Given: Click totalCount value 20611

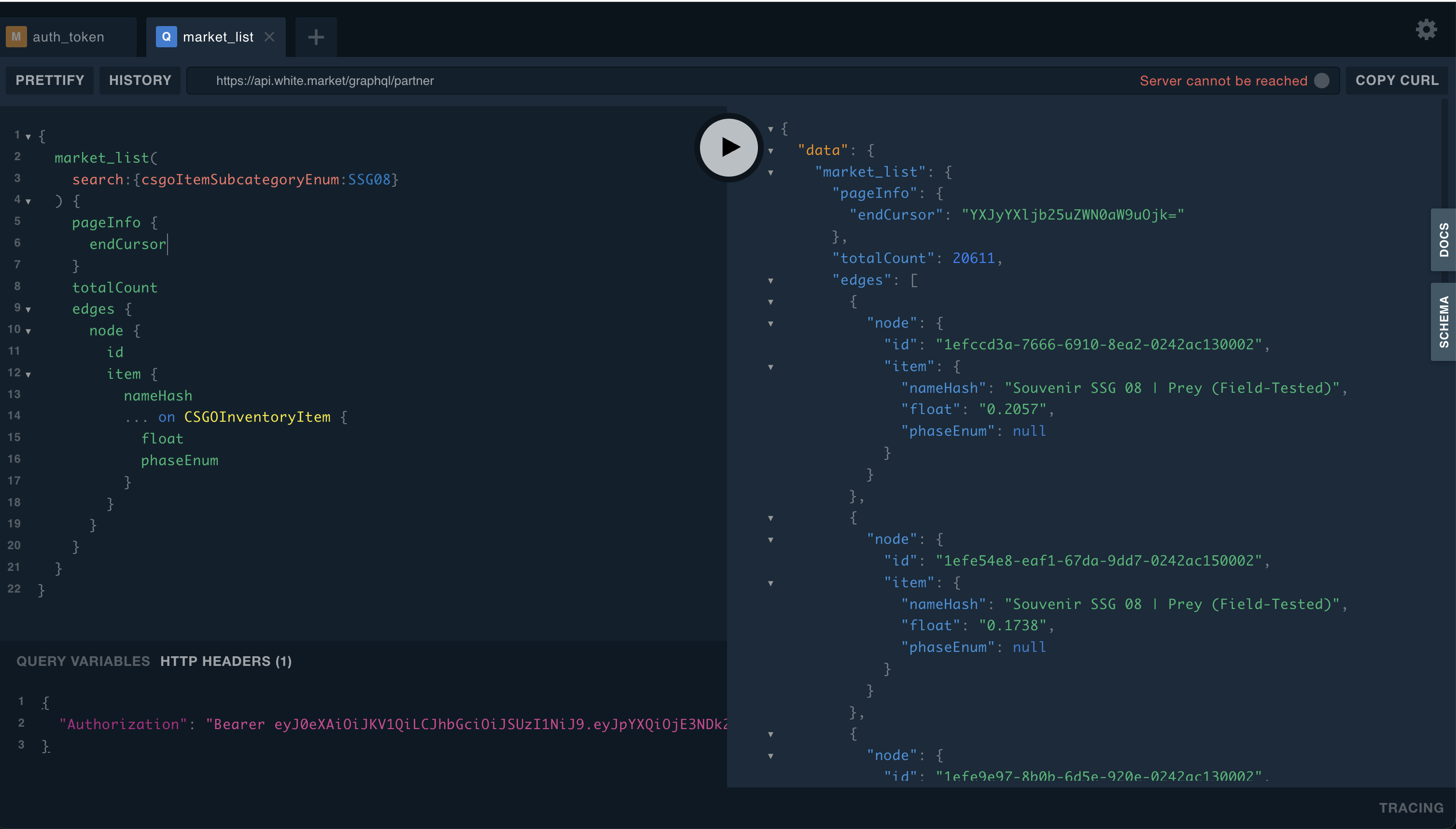Looking at the screenshot, I should 974,258.
